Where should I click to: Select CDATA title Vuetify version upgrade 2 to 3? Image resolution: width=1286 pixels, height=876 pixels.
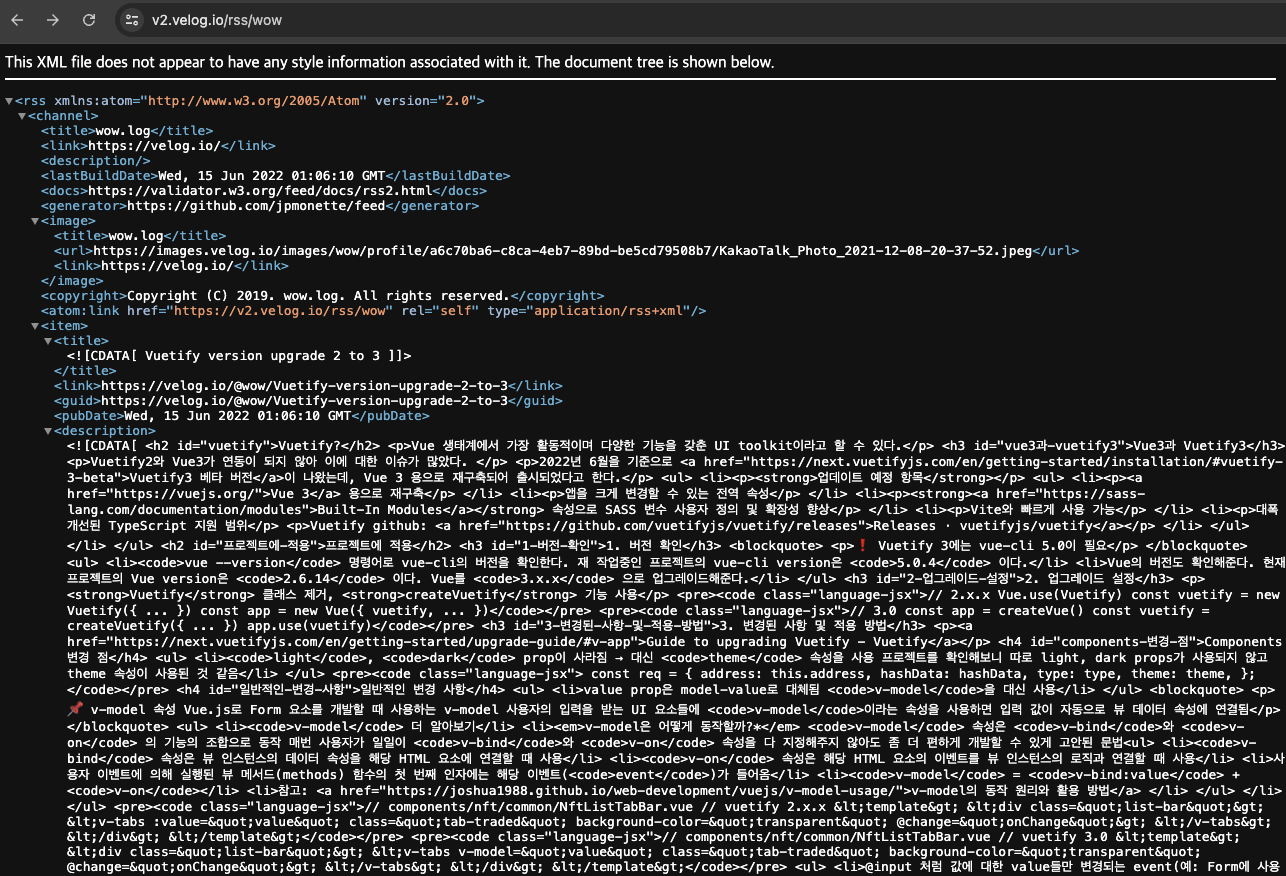[x=239, y=356]
